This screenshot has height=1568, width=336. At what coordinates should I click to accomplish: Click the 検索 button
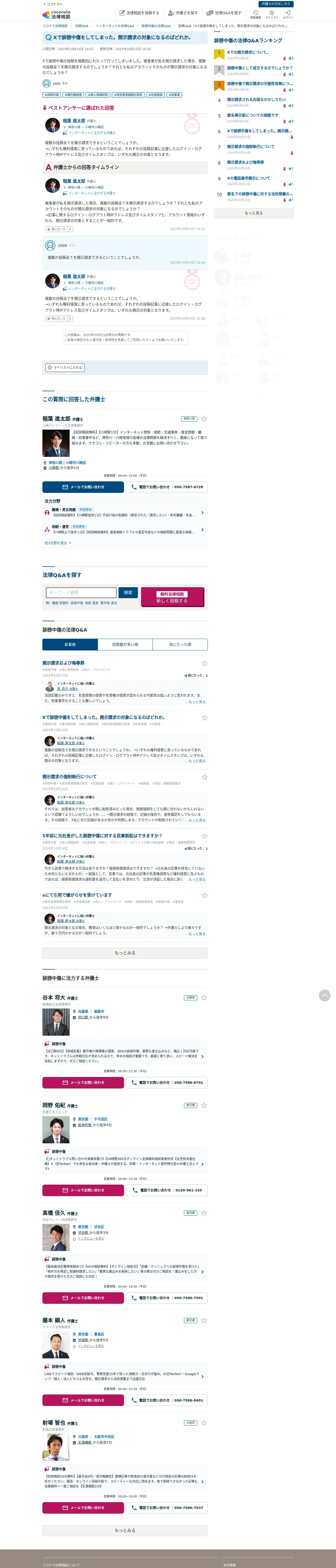(x=128, y=592)
